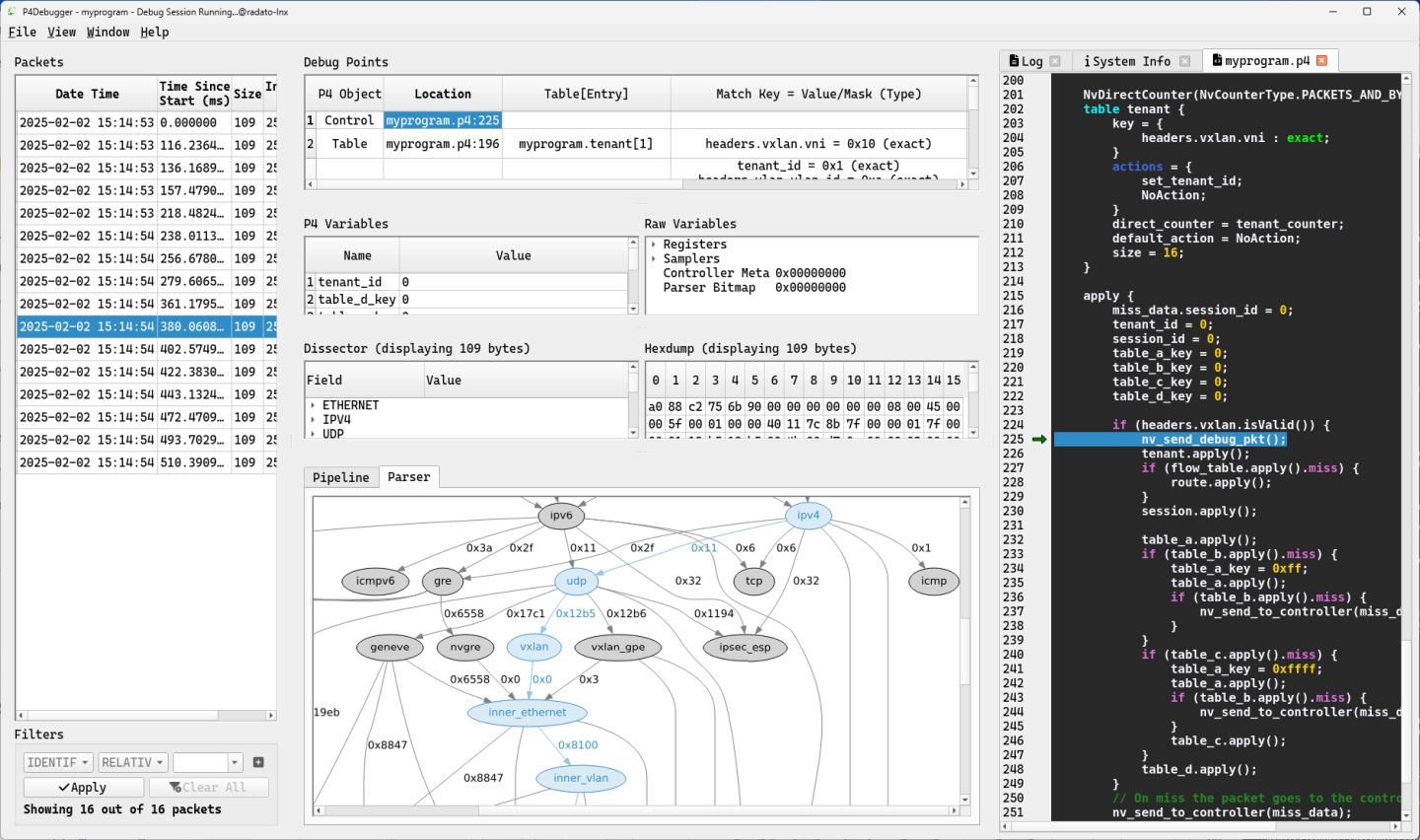1420x840 pixels.
Task: Close the System Info tab
Action: coord(1184,61)
